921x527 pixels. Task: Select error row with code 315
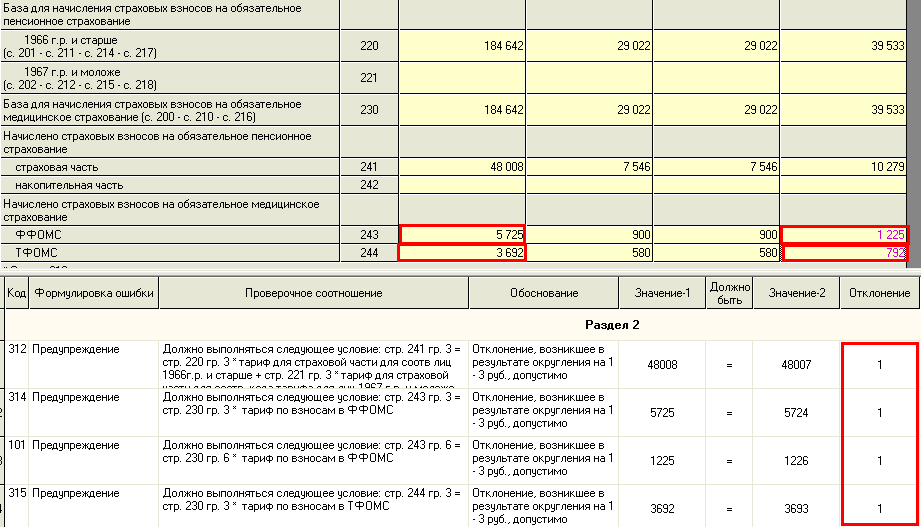pyautogui.click(x=462, y=506)
